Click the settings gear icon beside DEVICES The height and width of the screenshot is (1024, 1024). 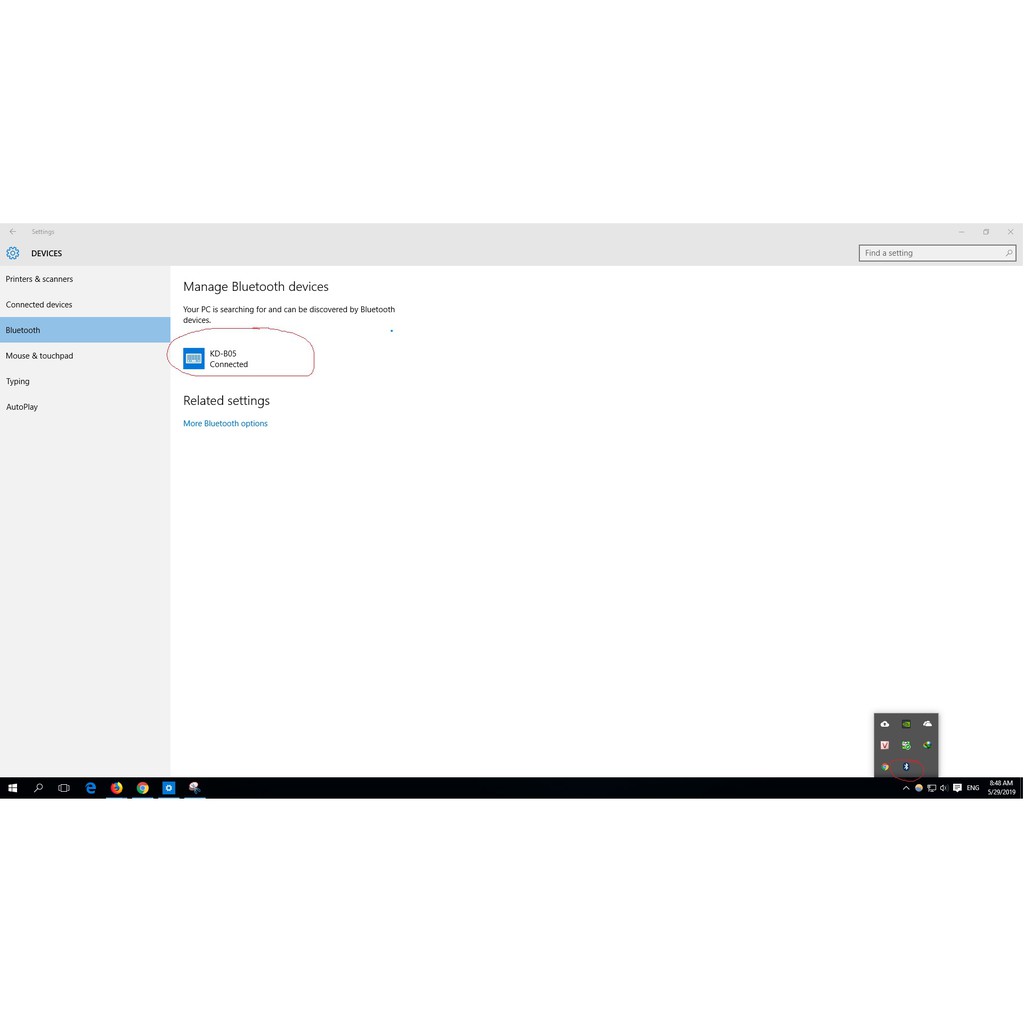[x=13, y=253]
